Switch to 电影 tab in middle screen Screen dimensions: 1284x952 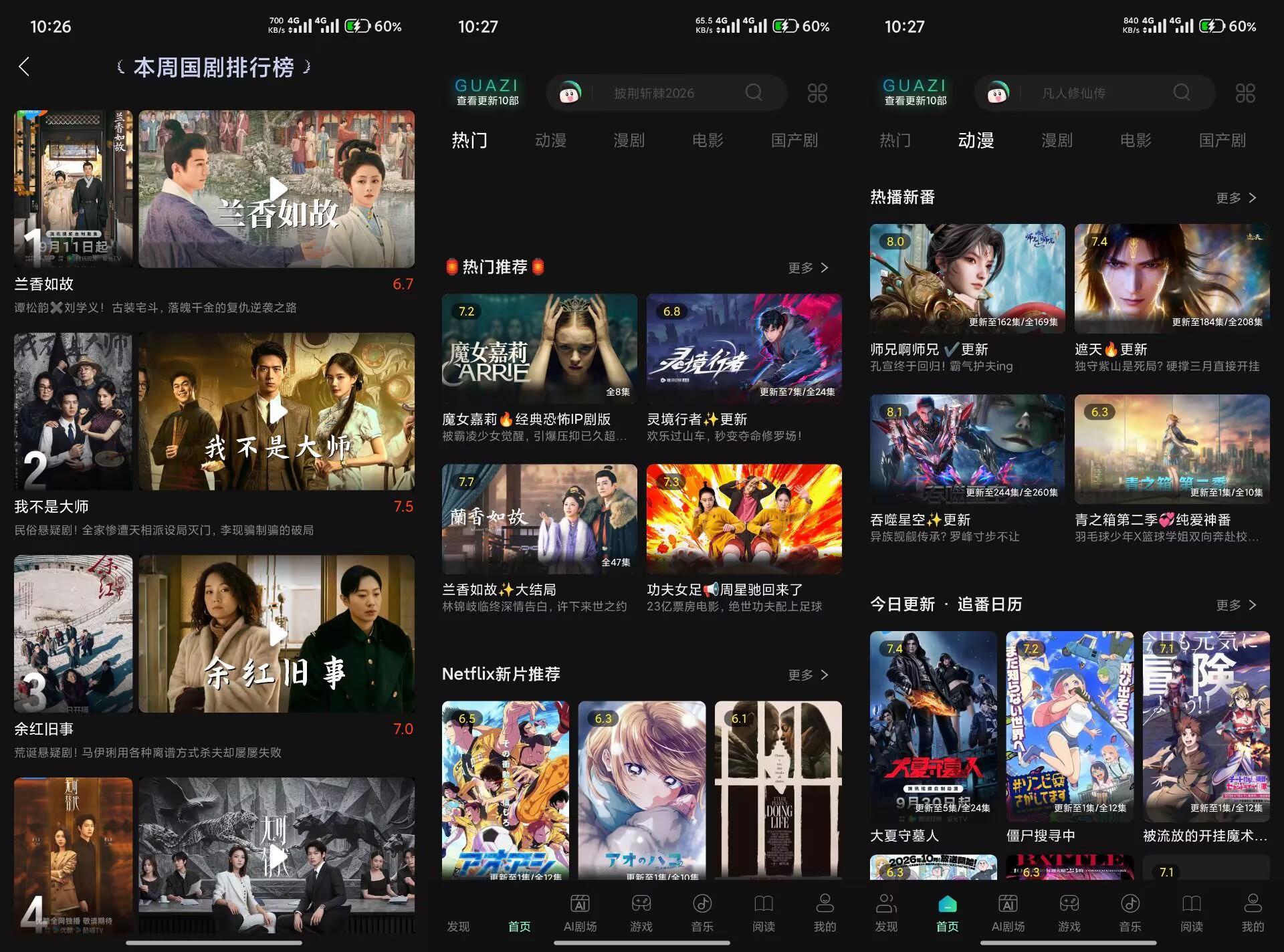coord(708,140)
